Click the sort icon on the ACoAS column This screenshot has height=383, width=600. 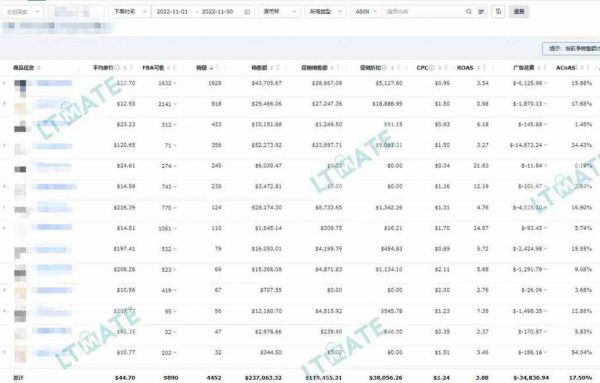[582, 68]
